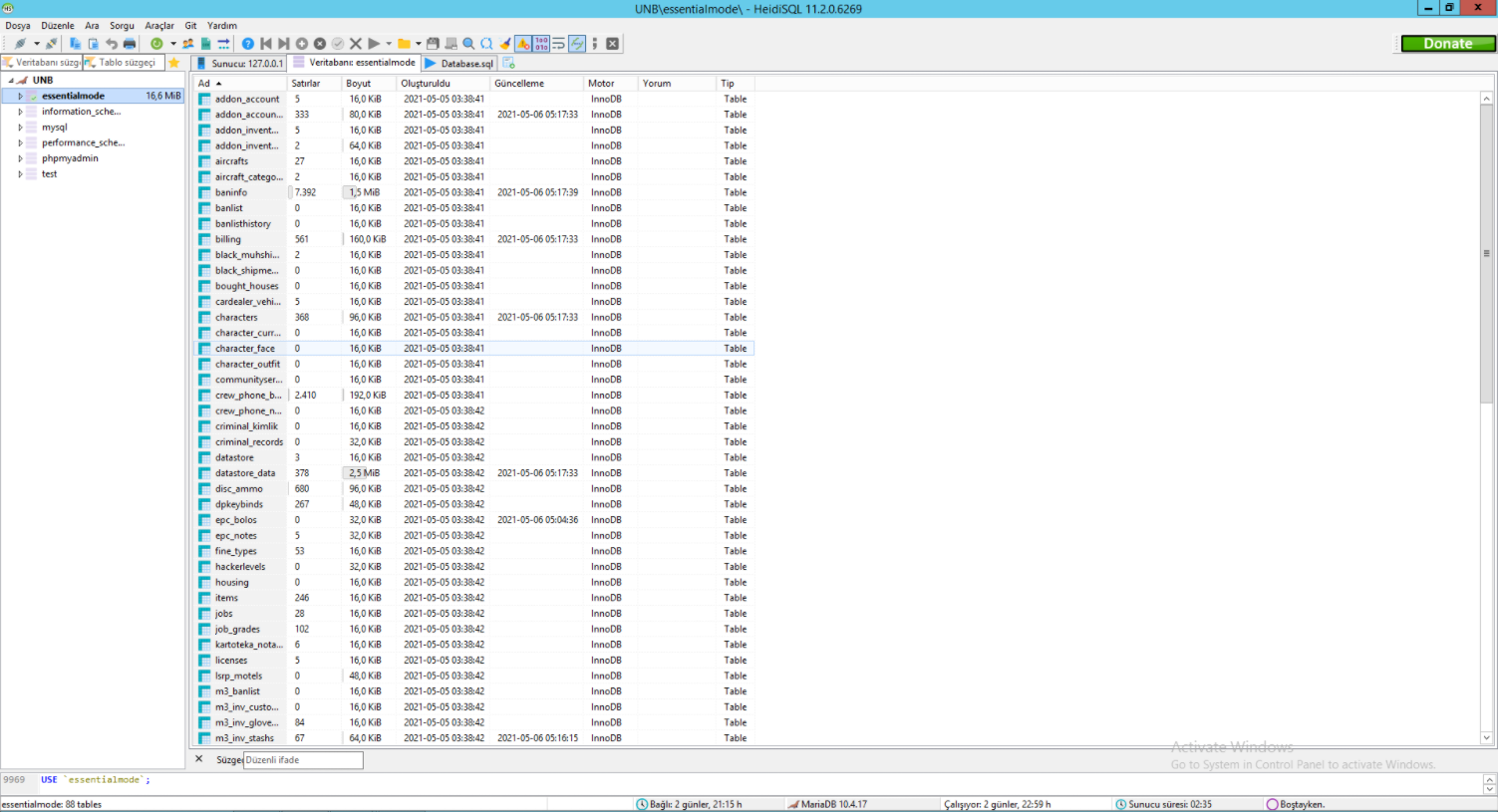Viewport: 1498px width, 812px height.
Task: Click the close X icon beside filter box
Action: point(199,759)
